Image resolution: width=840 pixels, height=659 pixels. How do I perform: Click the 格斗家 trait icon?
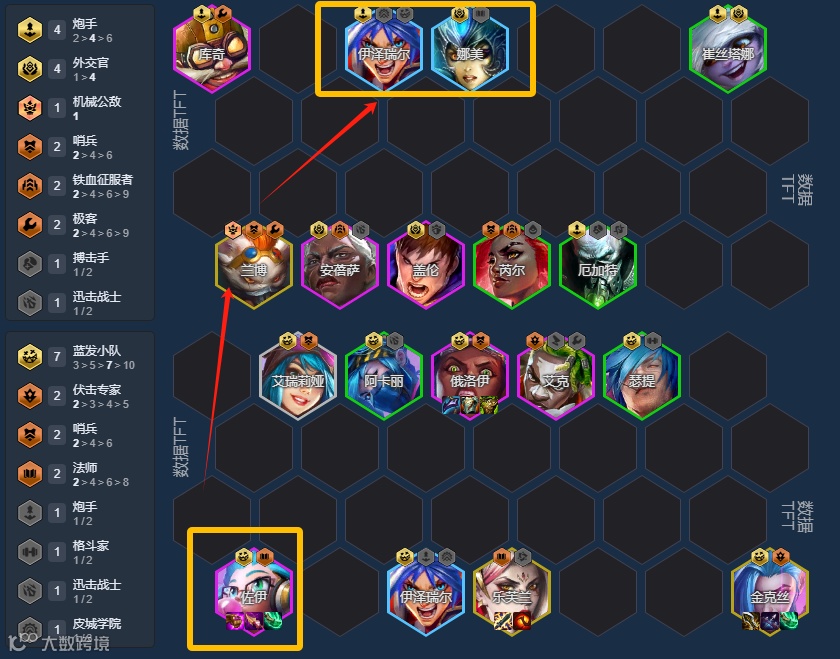point(30,552)
